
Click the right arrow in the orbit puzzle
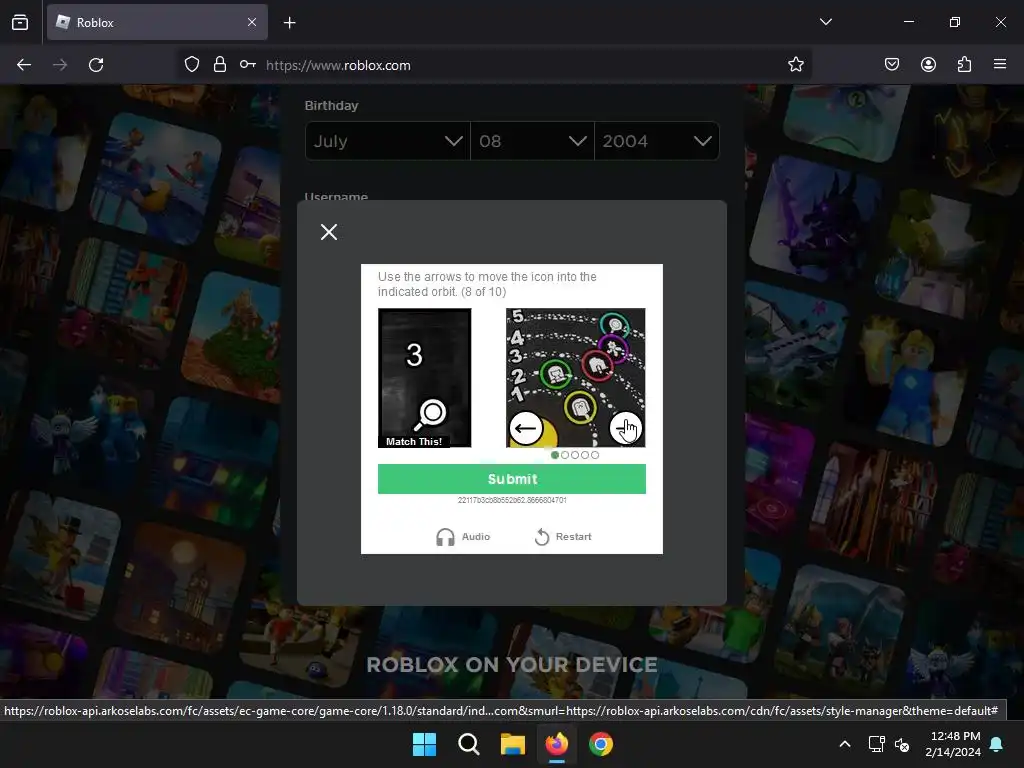pos(626,428)
